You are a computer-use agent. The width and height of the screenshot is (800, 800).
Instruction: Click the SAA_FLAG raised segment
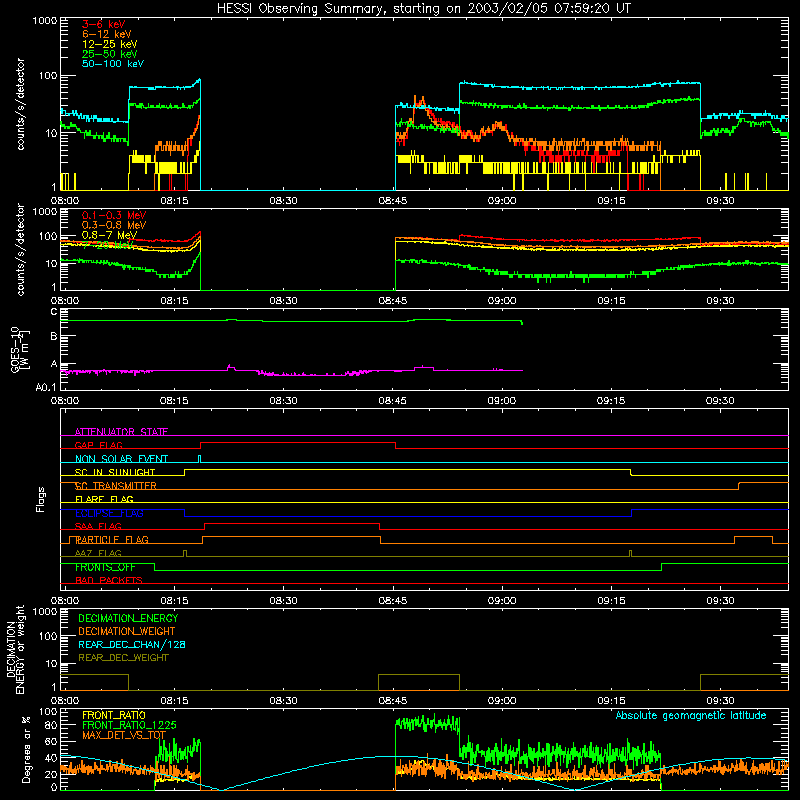pos(292,523)
